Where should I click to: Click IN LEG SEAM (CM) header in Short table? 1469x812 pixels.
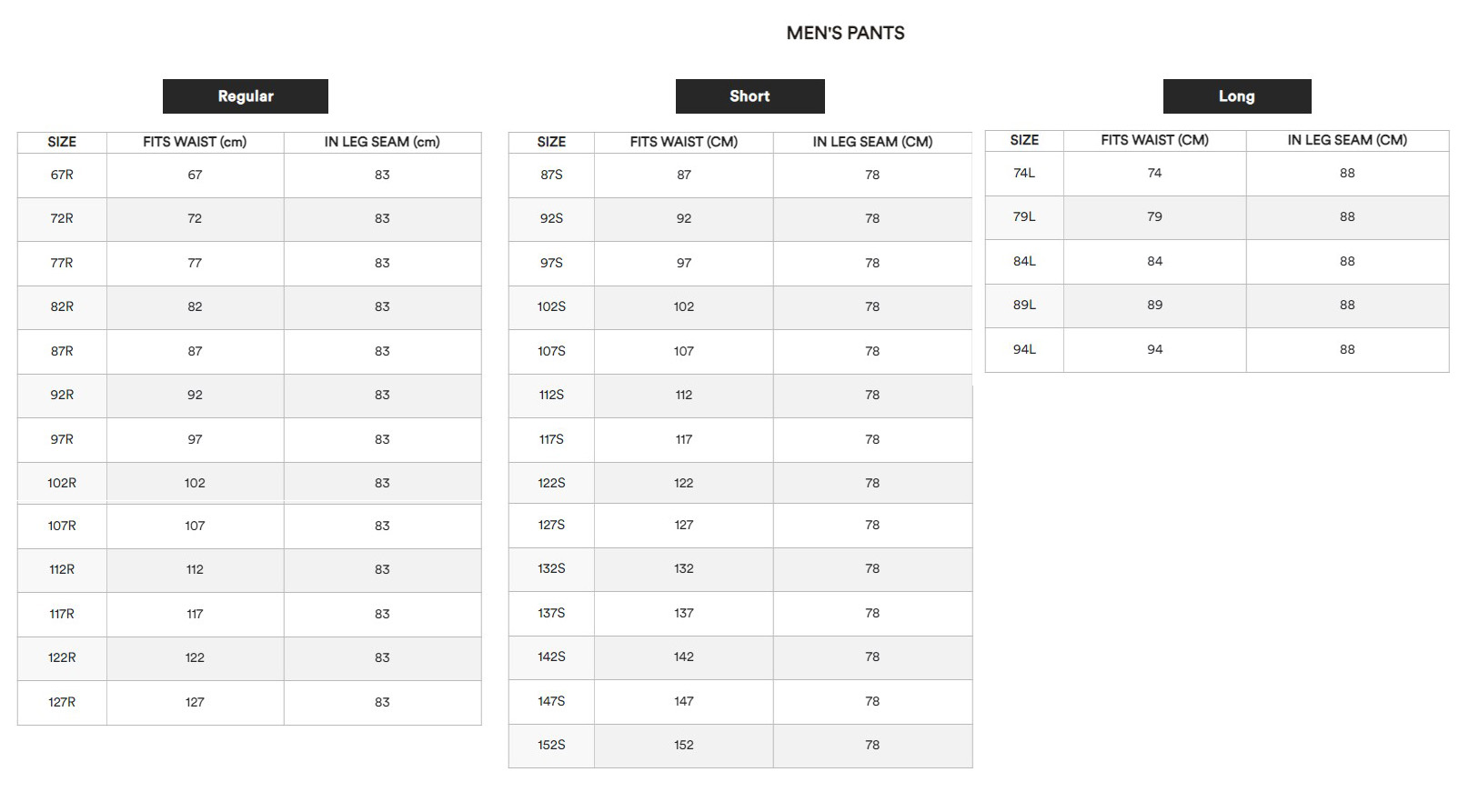coord(872,142)
